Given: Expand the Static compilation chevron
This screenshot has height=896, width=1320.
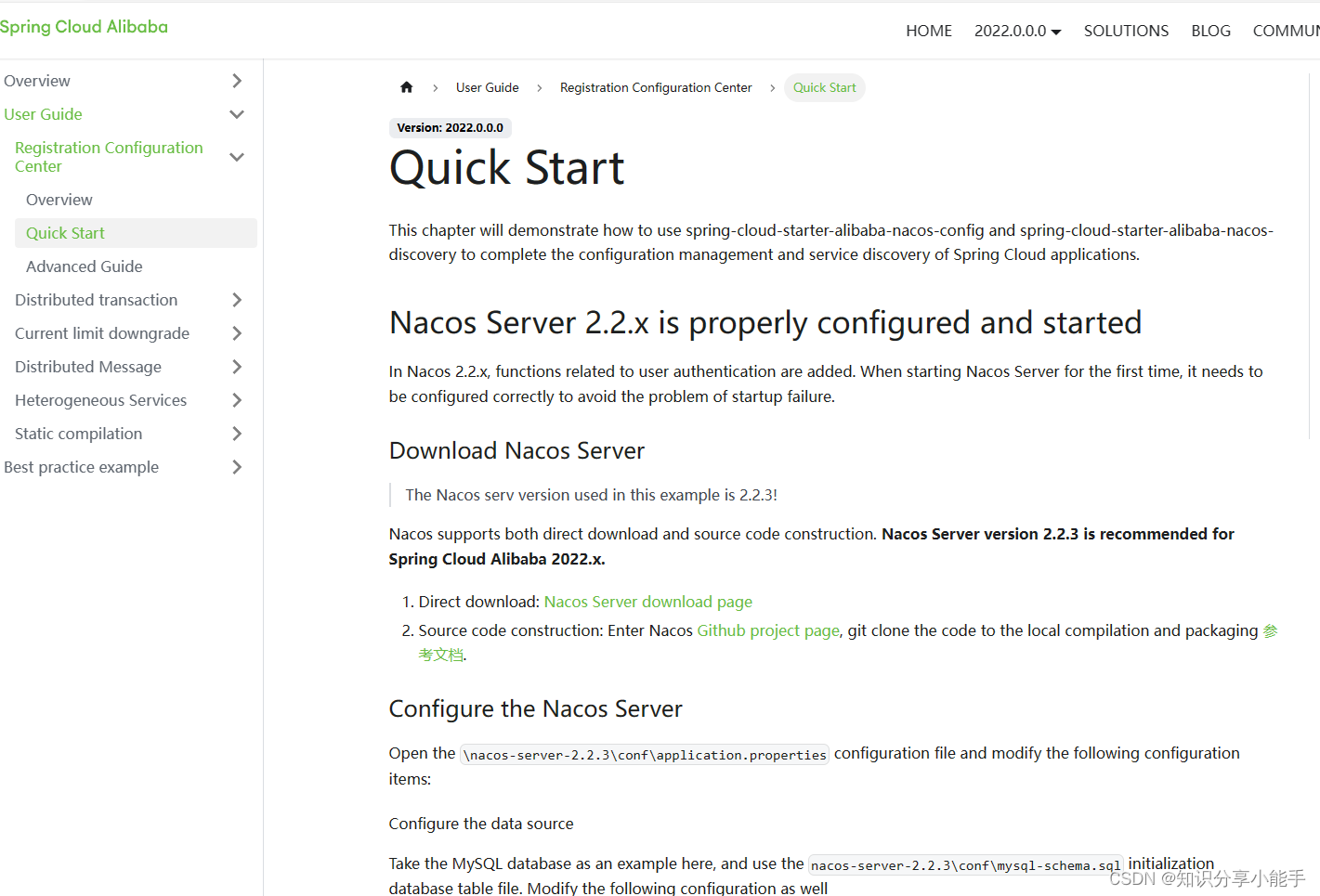Looking at the screenshot, I should pos(237,434).
